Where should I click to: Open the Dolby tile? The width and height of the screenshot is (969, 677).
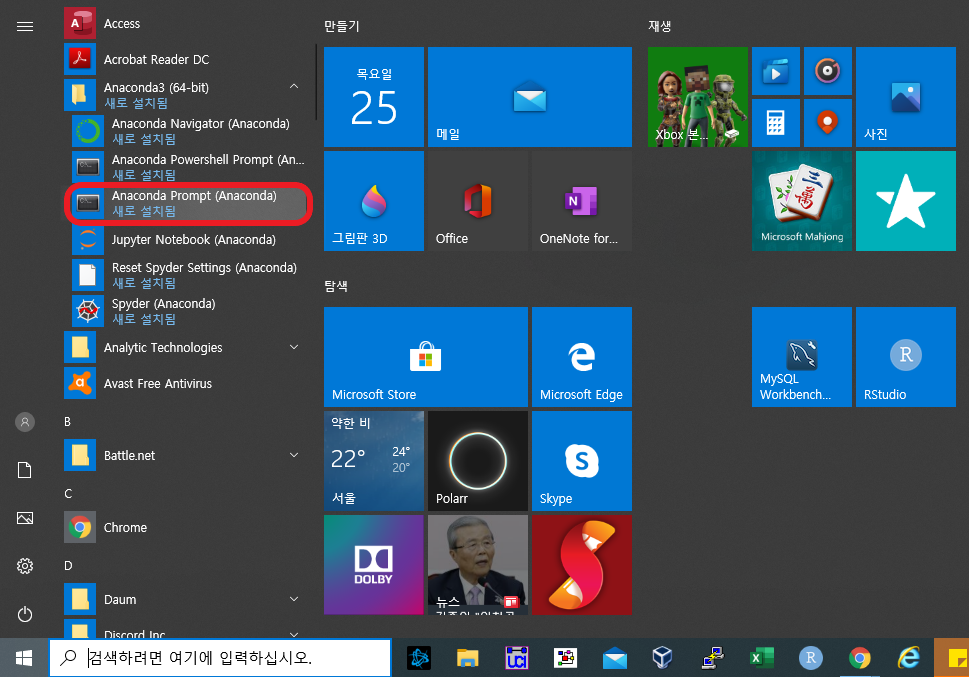point(374,564)
